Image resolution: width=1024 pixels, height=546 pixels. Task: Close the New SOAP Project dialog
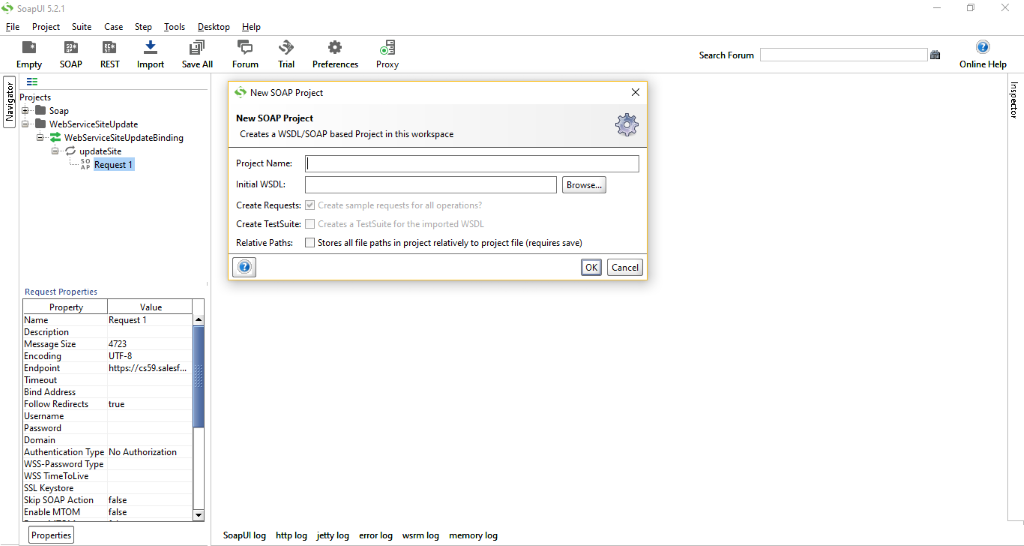(635, 93)
